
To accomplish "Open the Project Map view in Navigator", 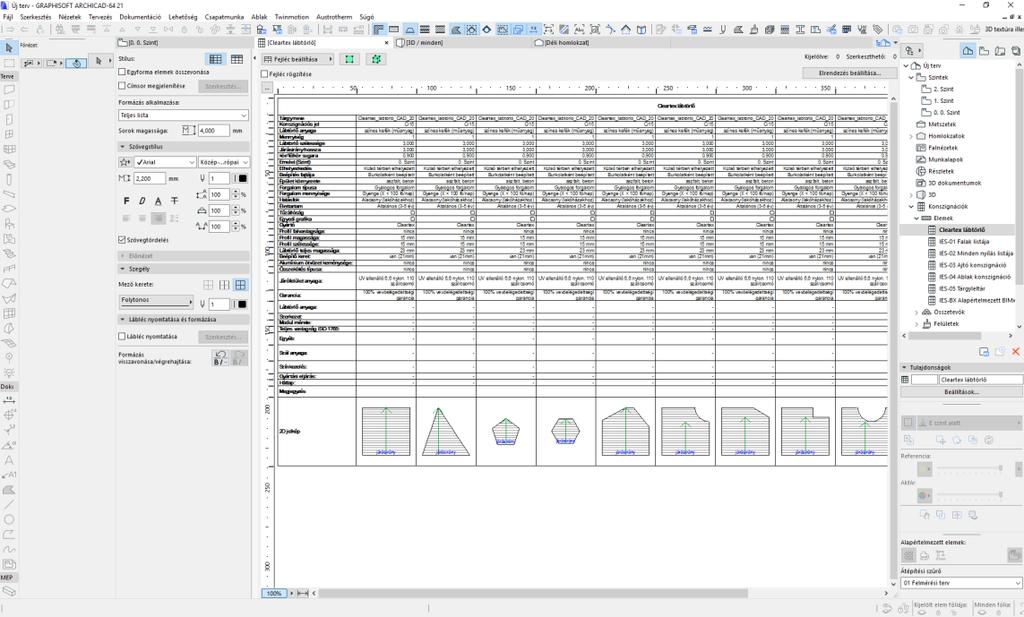I will [968, 50].
